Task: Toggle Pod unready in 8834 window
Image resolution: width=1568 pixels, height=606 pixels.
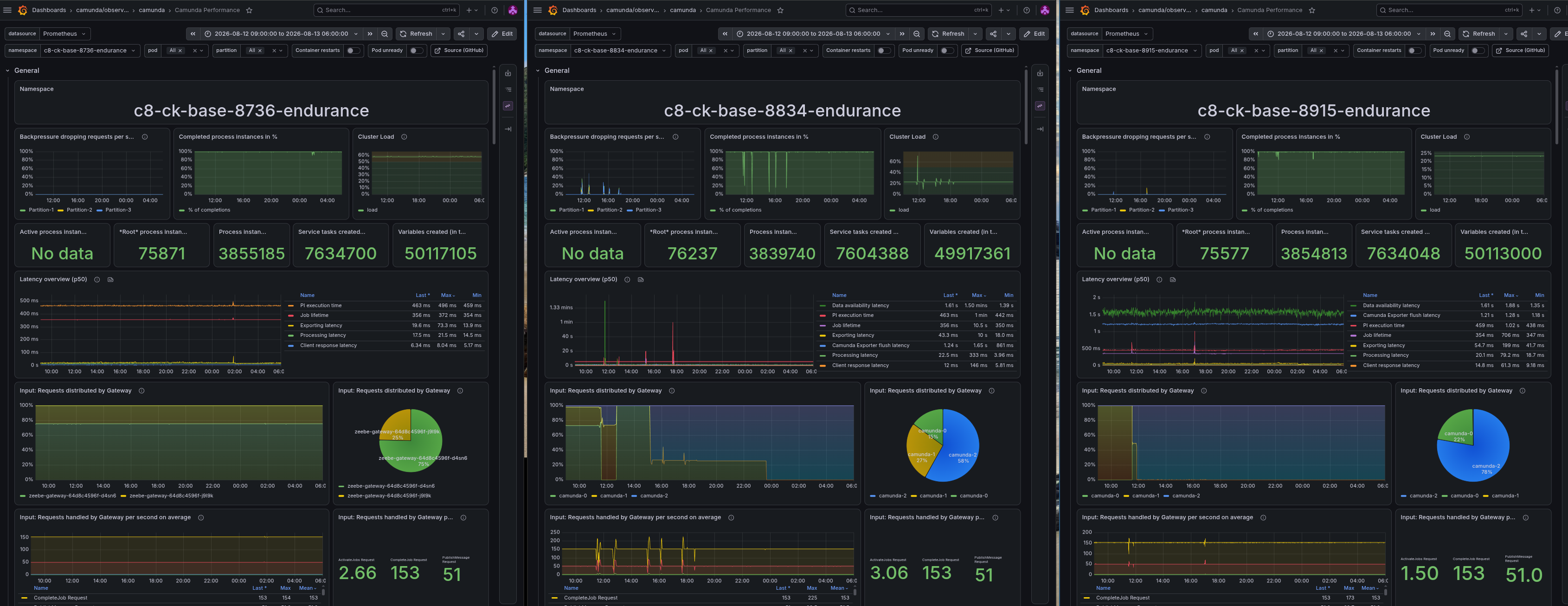Action: 946,51
